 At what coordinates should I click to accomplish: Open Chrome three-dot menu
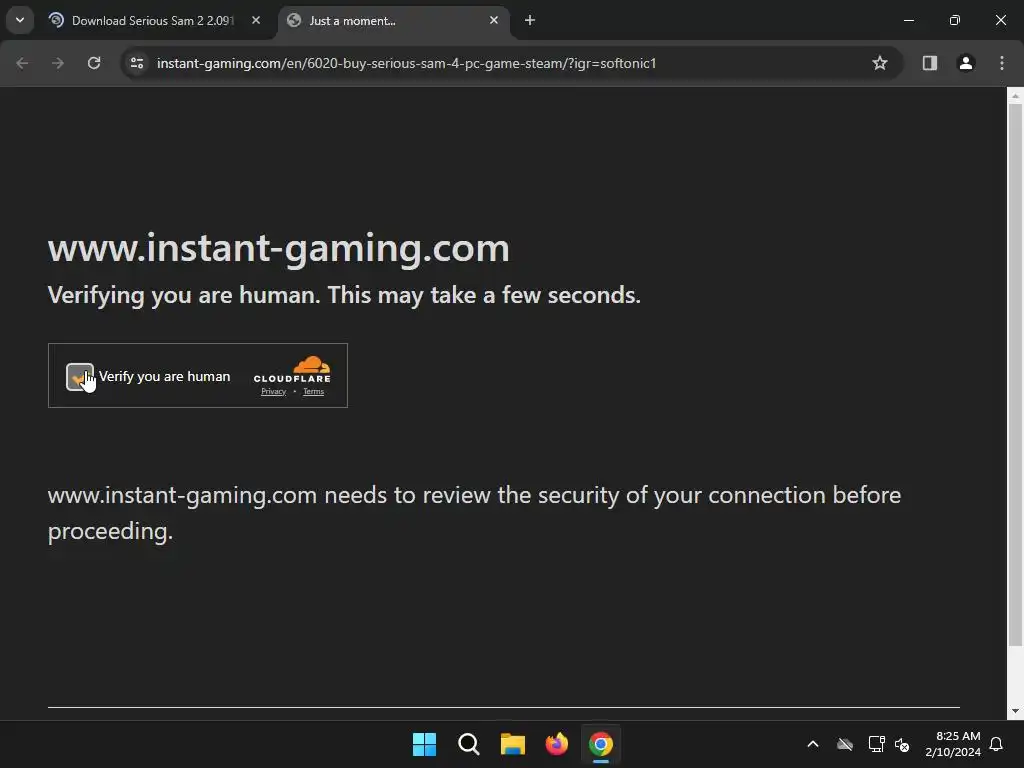pyautogui.click(x=1002, y=63)
